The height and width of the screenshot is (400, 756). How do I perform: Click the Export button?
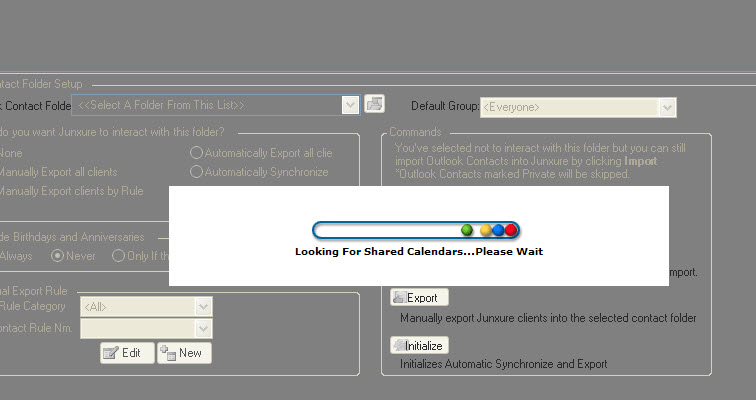[x=419, y=297]
